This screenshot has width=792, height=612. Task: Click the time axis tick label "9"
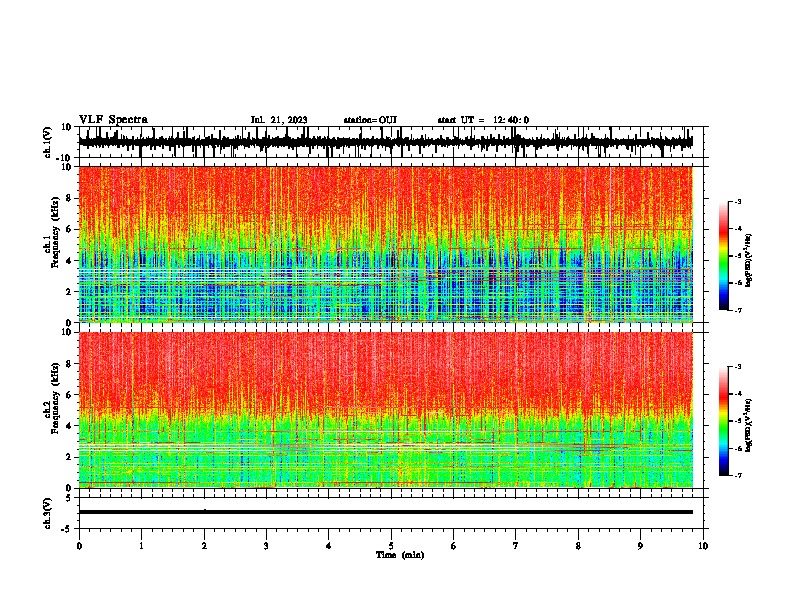click(x=640, y=546)
